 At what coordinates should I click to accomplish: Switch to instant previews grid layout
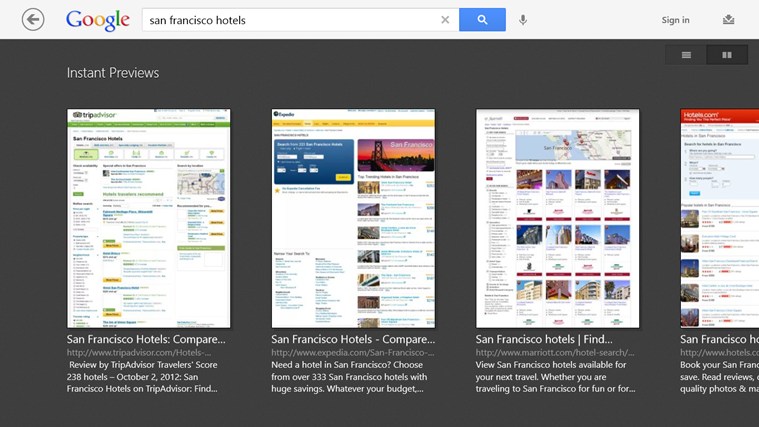click(x=727, y=55)
